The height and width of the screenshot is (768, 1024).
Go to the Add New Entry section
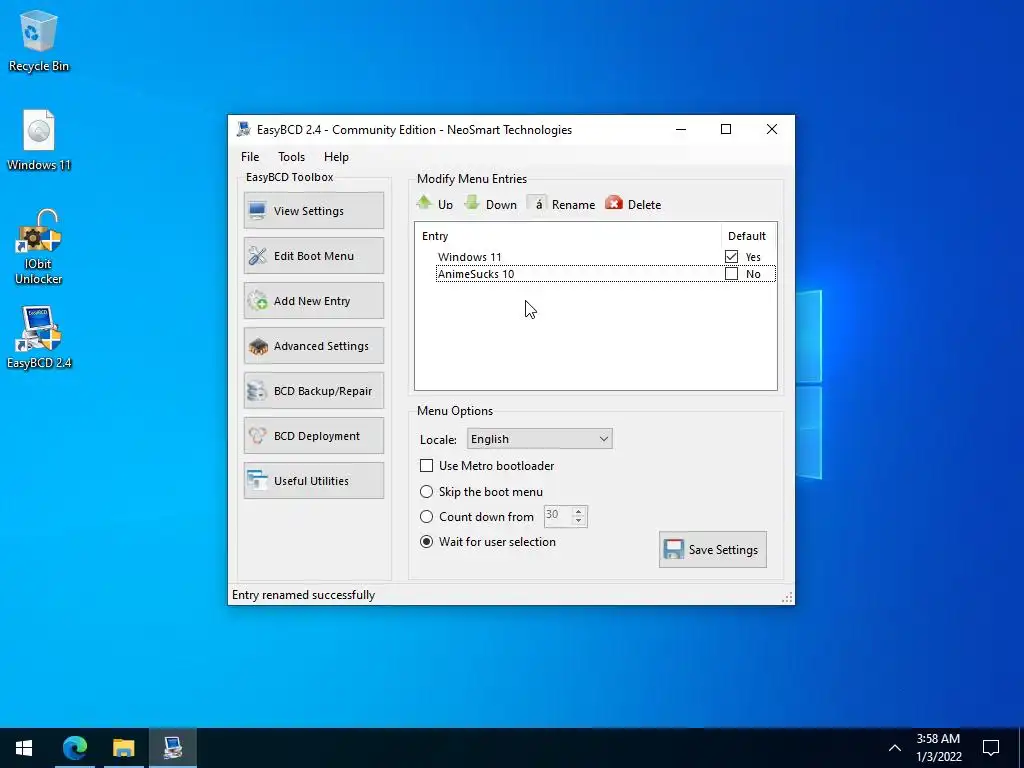click(313, 300)
